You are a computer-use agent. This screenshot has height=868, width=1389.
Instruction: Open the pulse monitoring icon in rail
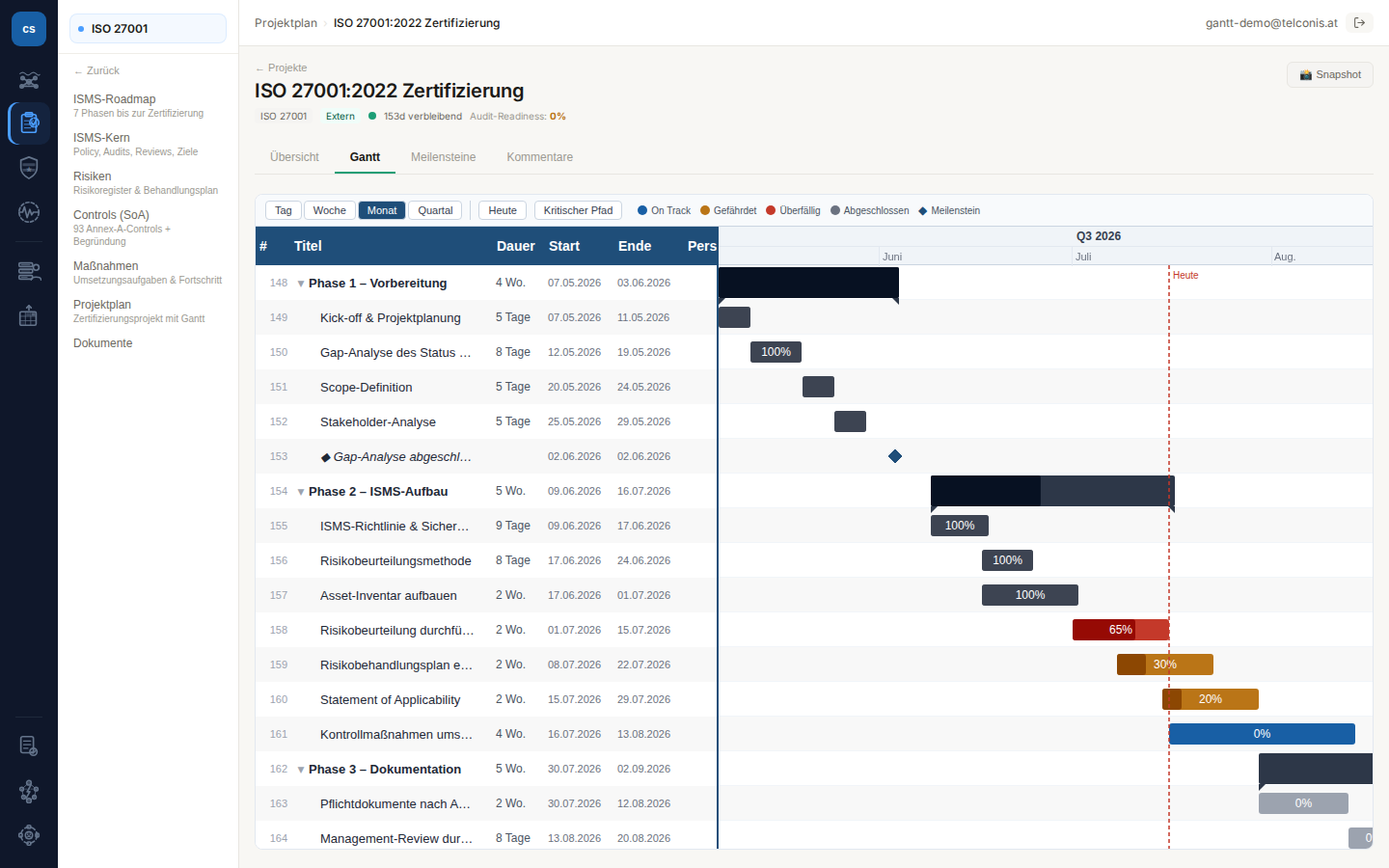[29, 212]
